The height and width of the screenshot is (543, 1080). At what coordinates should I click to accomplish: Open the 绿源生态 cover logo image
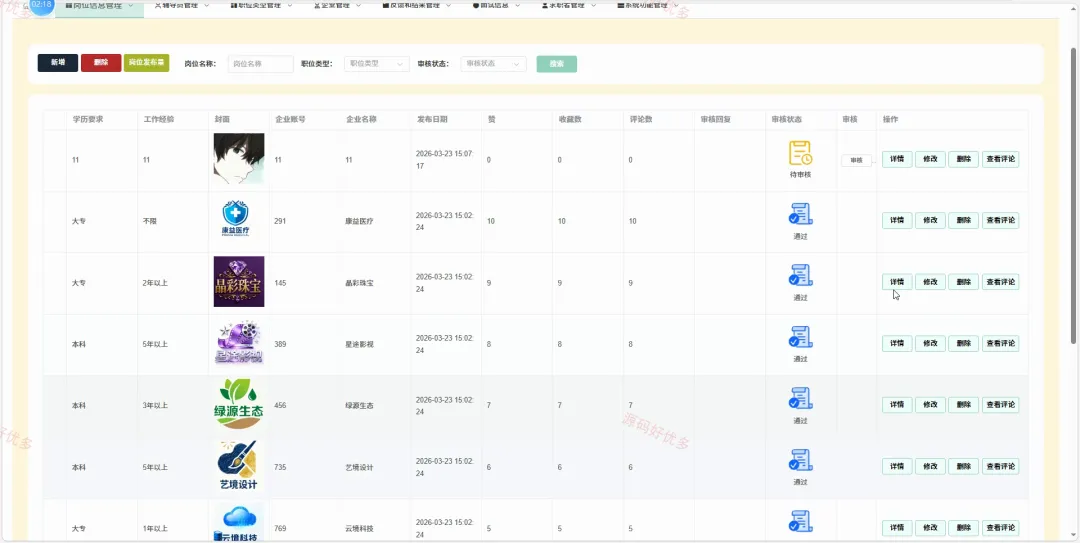pos(238,404)
